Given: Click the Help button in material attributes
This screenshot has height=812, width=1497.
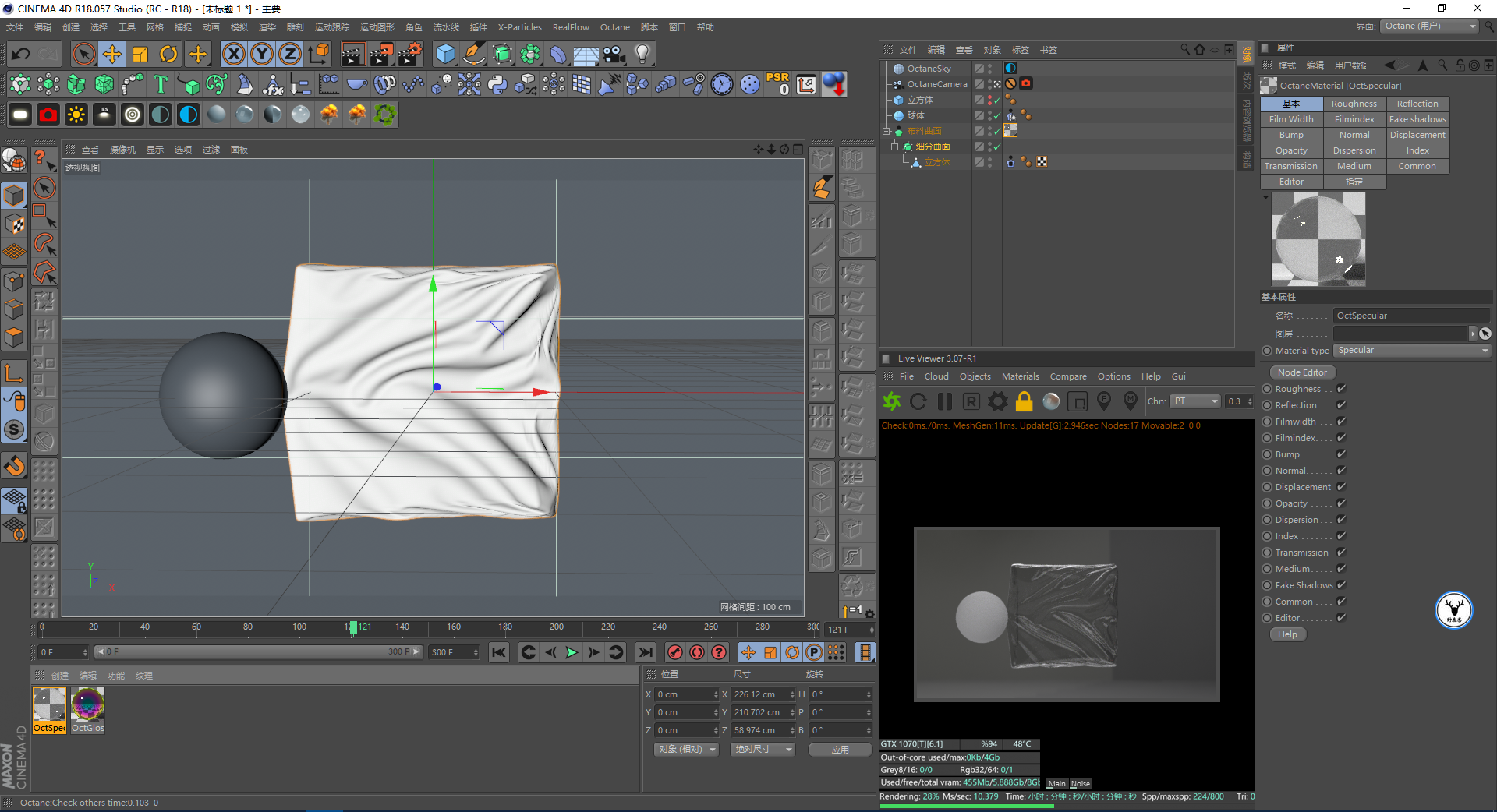Looking at the screenshot, I should [1287, 634].
